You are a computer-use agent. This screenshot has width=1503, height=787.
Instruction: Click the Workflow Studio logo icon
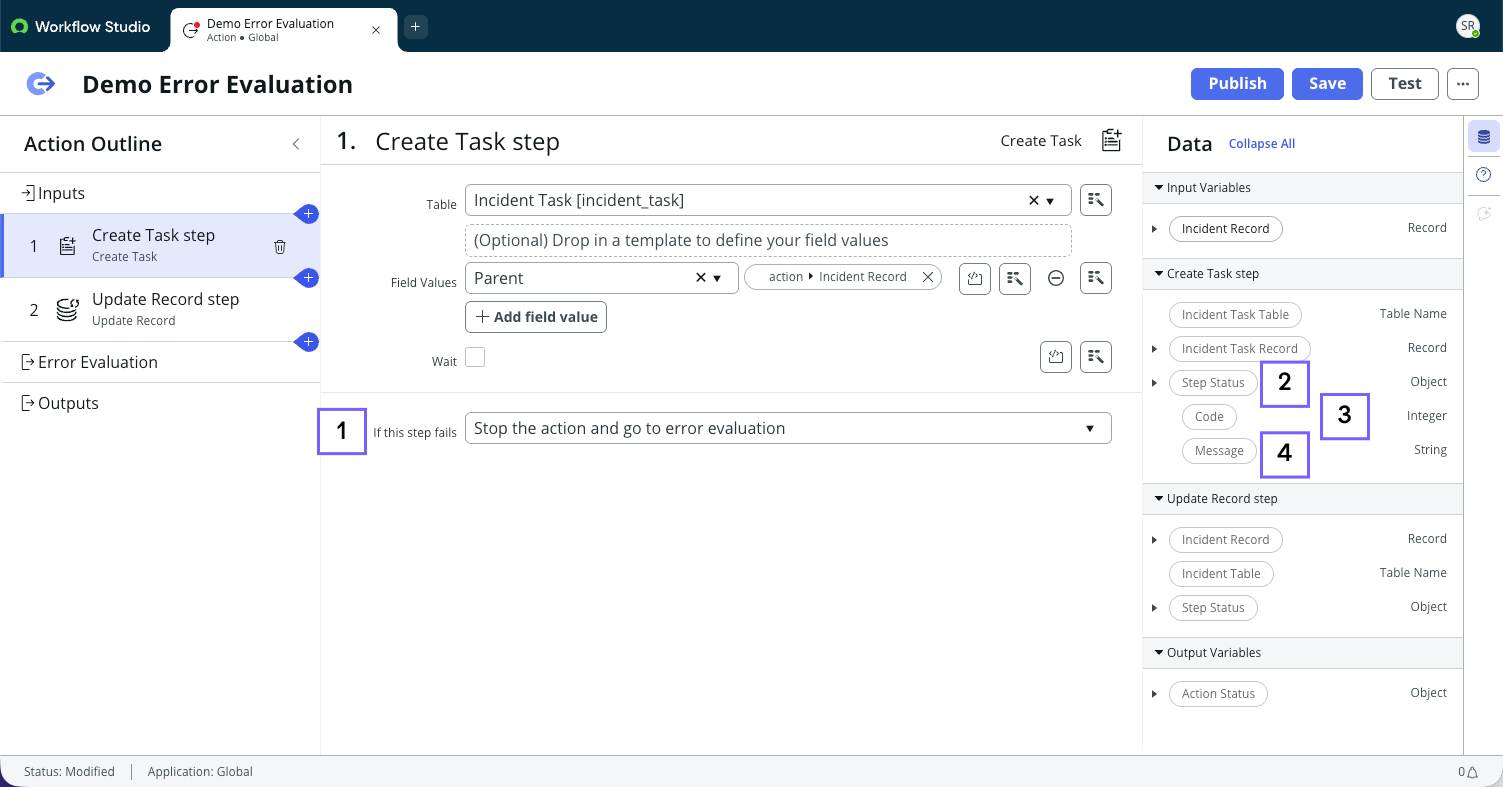pyautogui.click(x=19, y=27)
